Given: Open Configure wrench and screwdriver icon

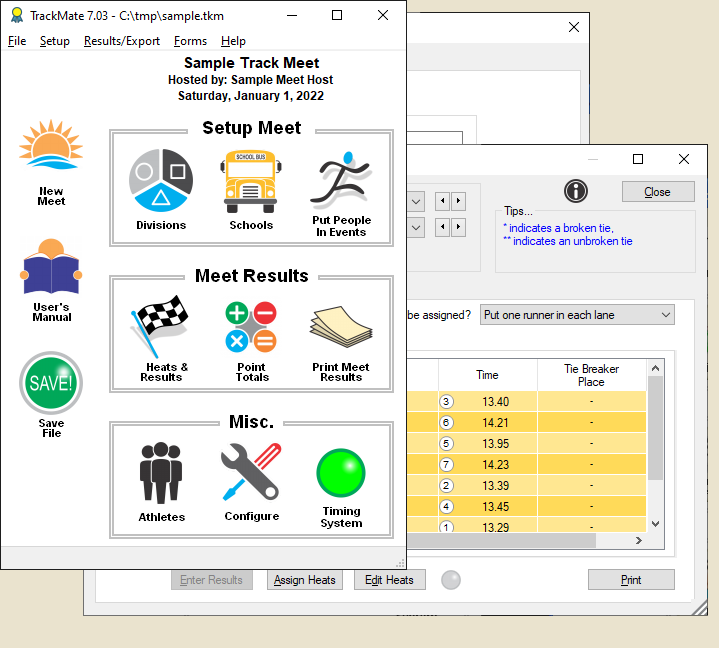Looking at the screenshot, I should pos(251,472).
